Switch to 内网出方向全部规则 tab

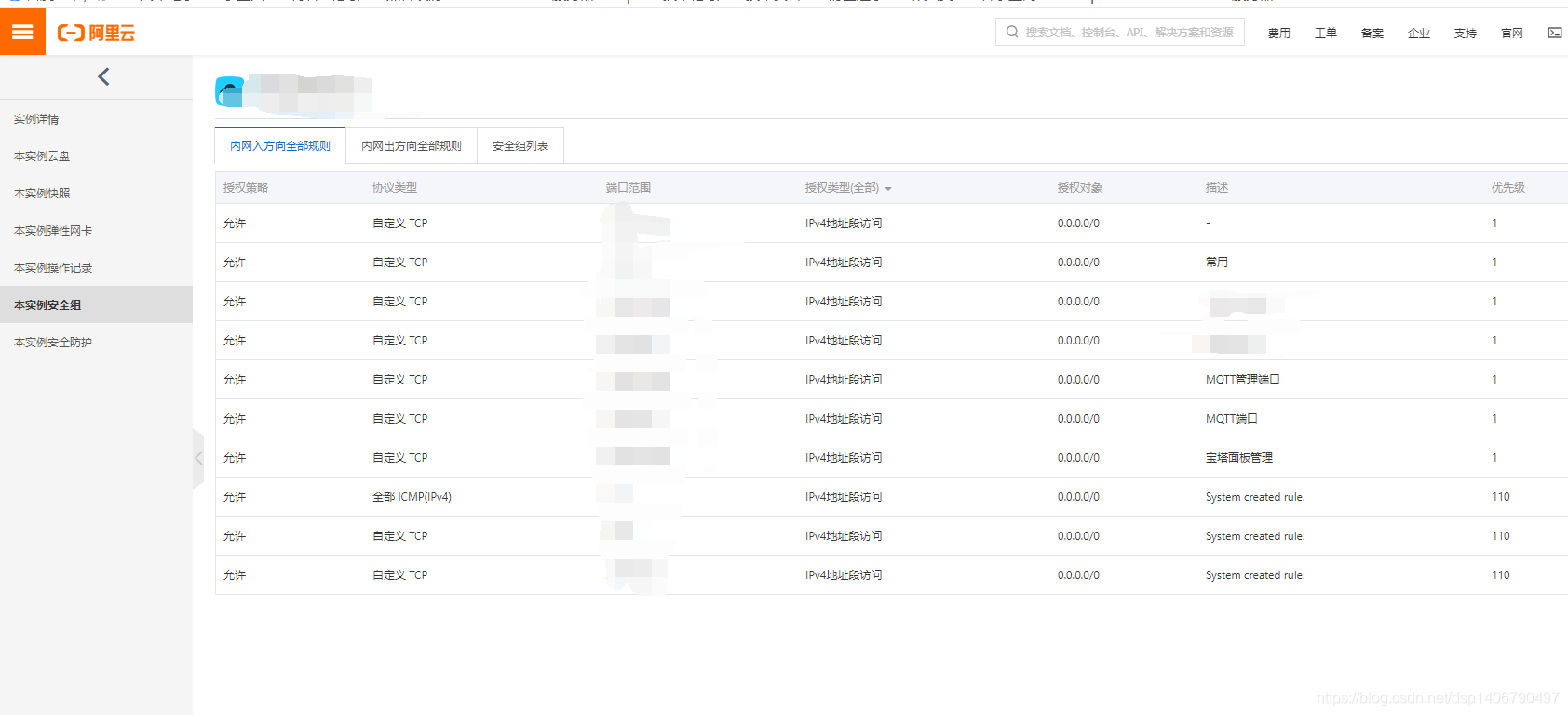point(412,146)
